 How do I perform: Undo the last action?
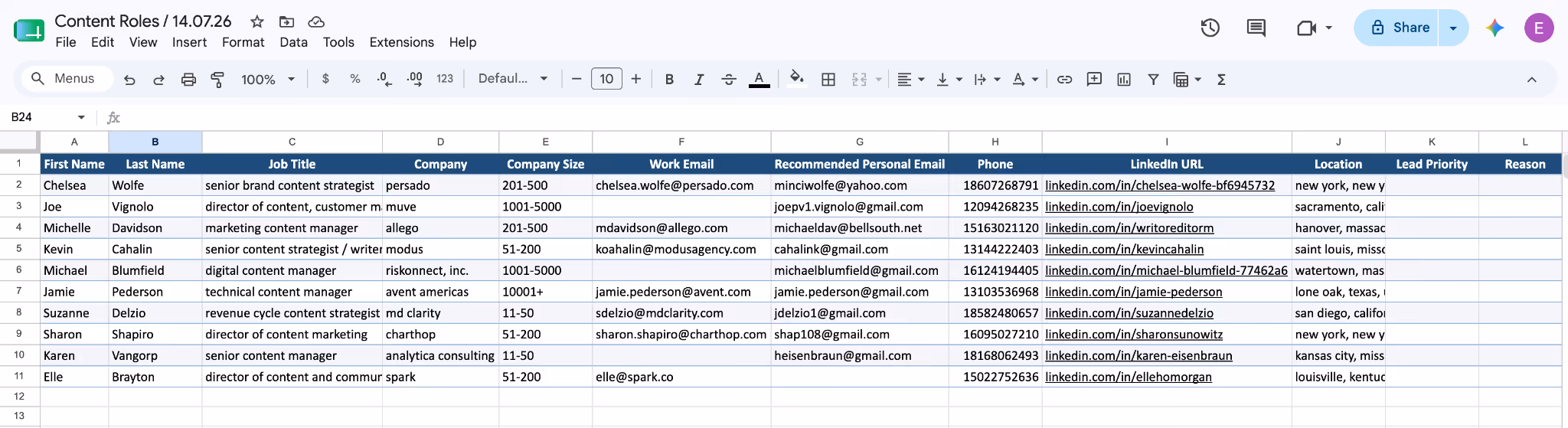(x=129, y=79)
